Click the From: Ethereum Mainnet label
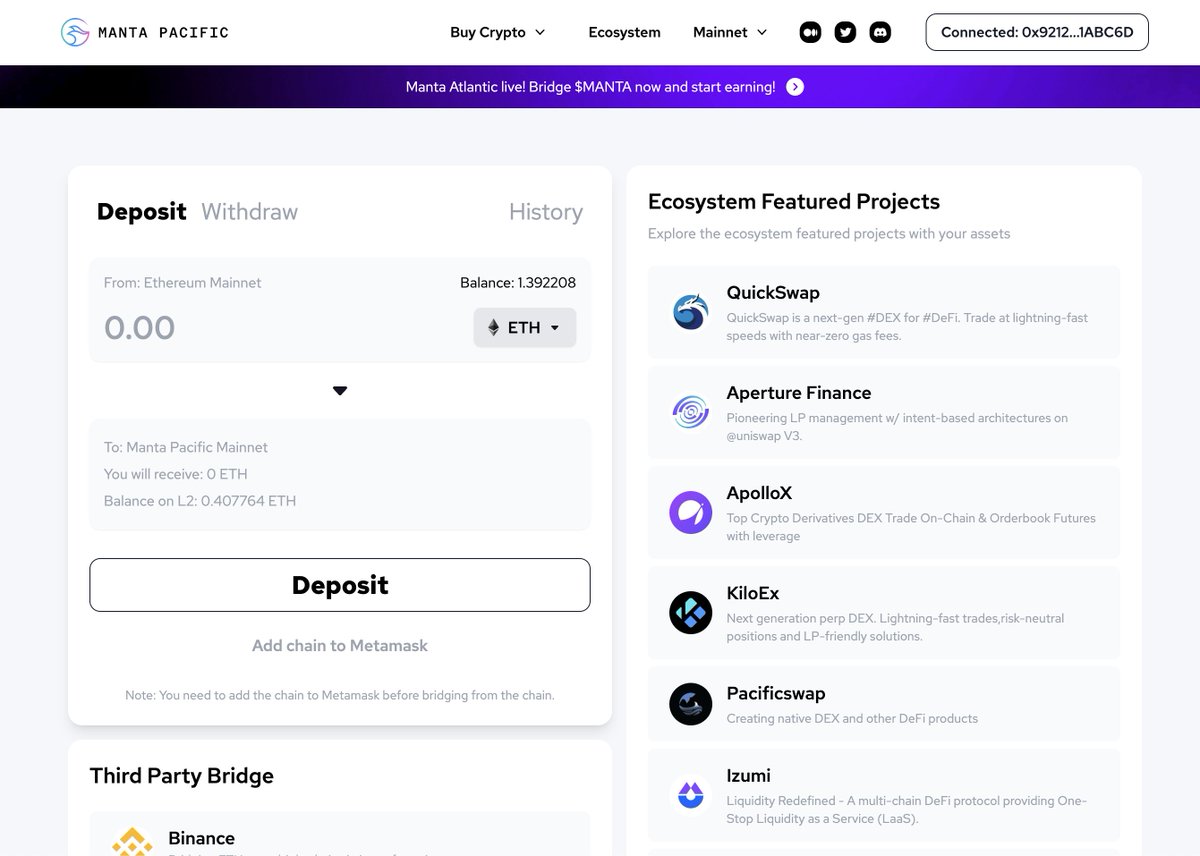Image resolution: width=1200 pixels, height=856 pixels. pos(183,283)
